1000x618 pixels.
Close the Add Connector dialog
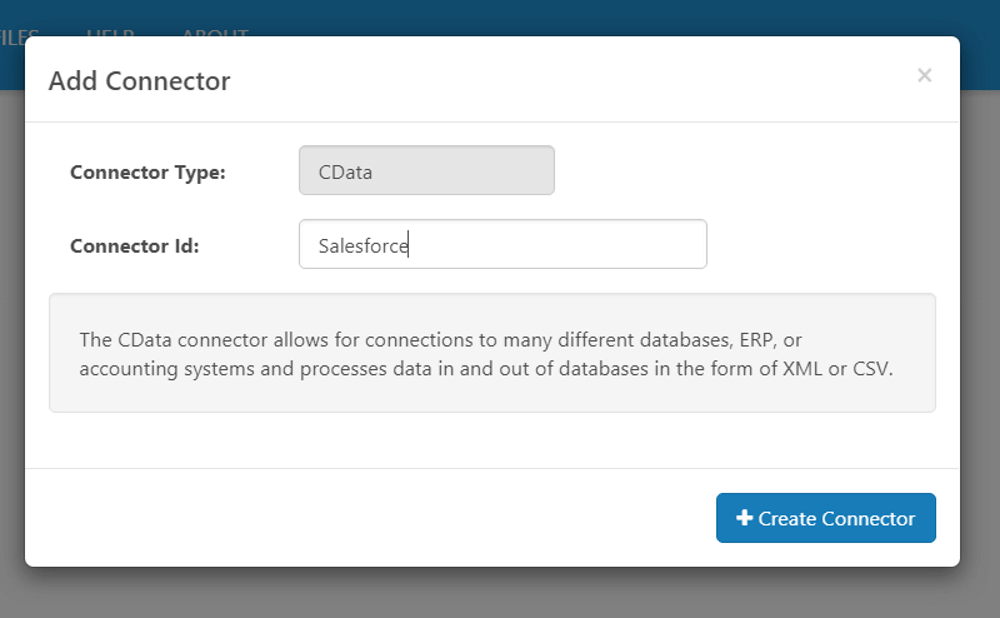point(924,76)
